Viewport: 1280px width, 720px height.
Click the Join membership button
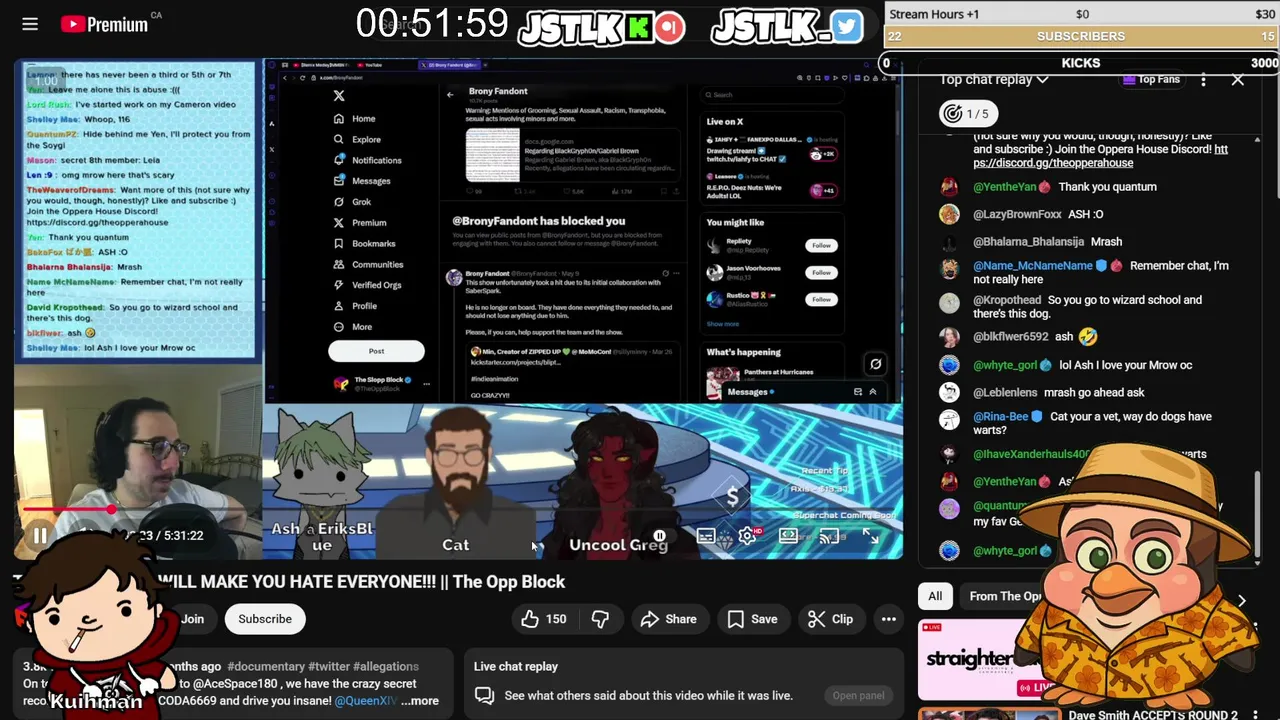(192, 619)
